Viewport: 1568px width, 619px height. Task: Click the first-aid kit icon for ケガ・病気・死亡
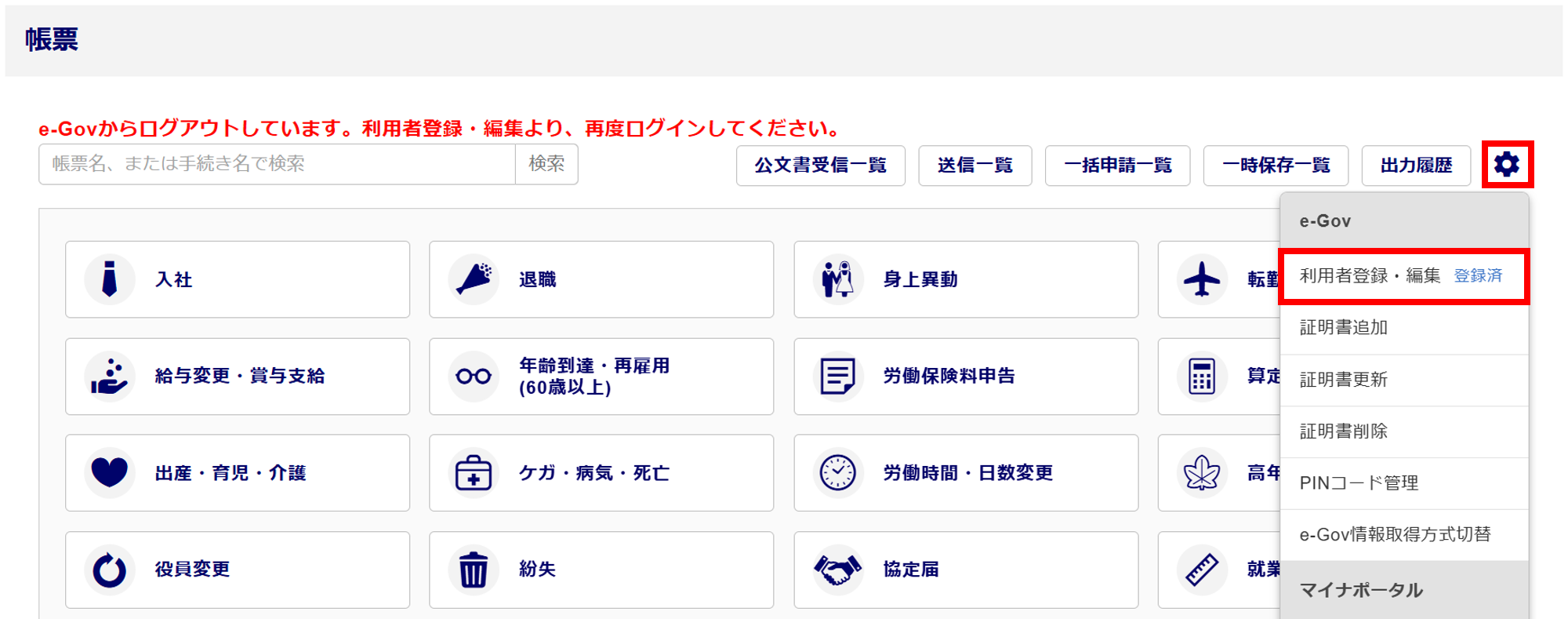[474, 473]
